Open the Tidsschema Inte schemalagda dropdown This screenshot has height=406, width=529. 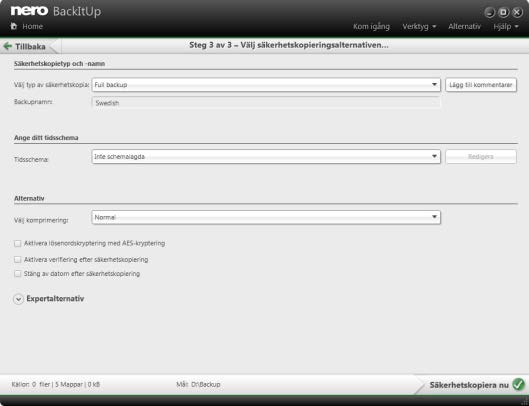pyautogui.click(x=266, y=157)
